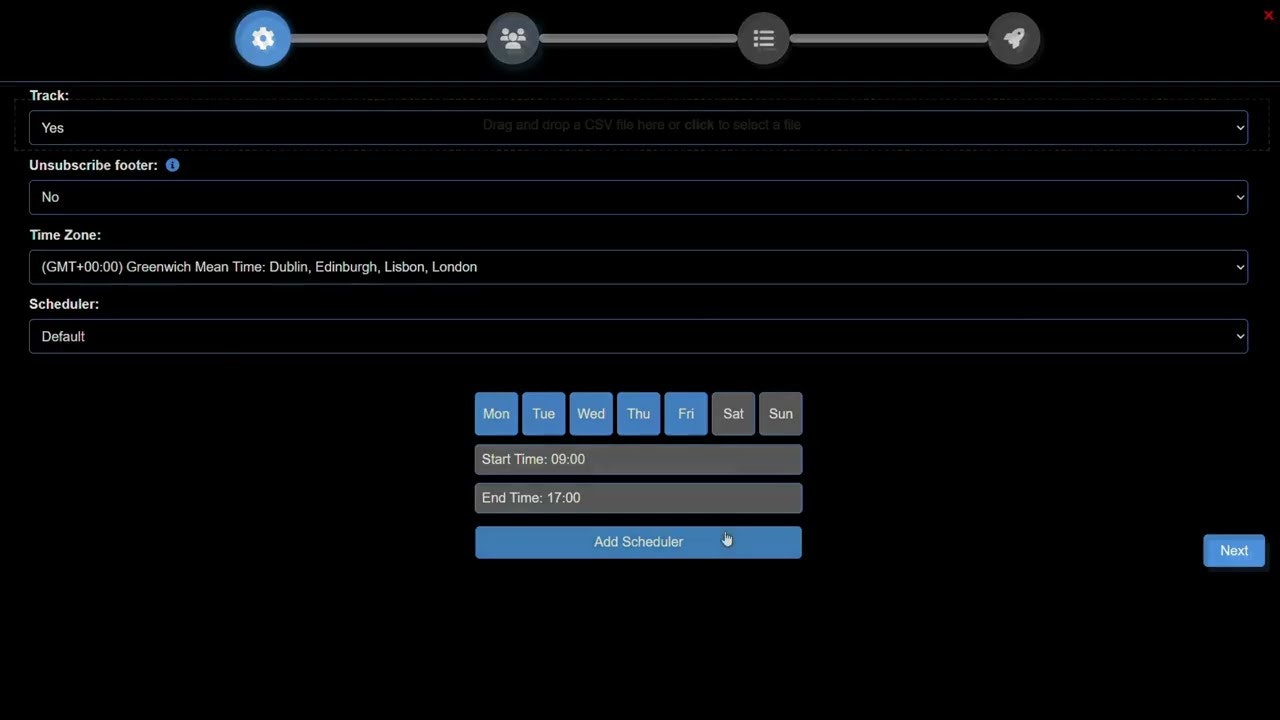The image size is (1280, 720).
Task: Click the CSV drag and drop area
Action: pos(640,124)
